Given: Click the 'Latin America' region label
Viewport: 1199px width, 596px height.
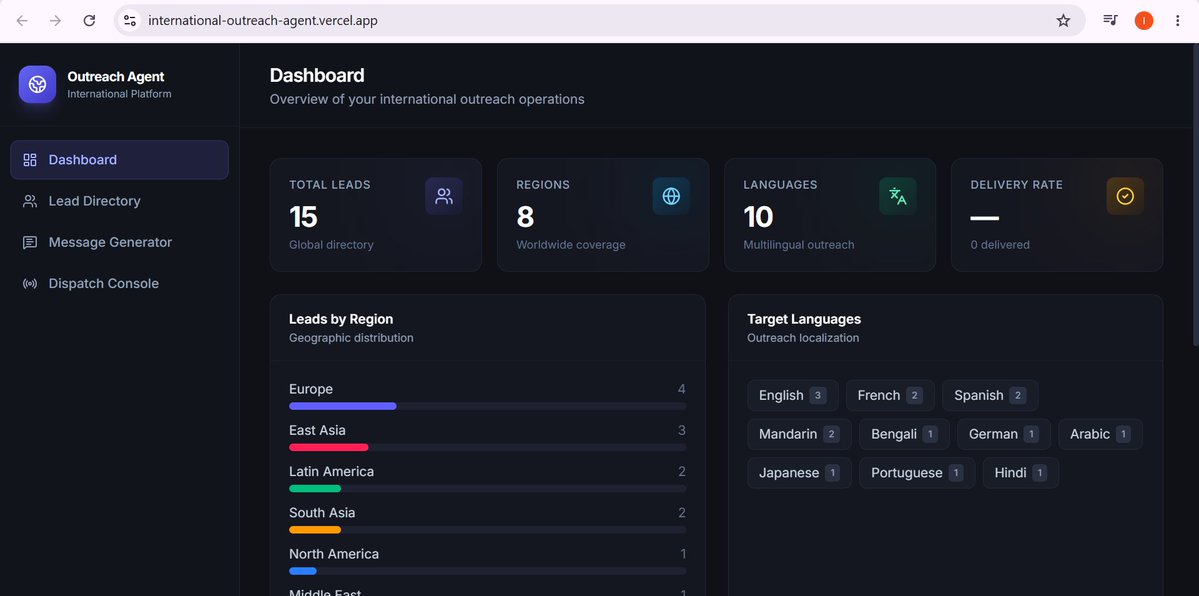Looking at the screenshot, I should click(331, 472).
